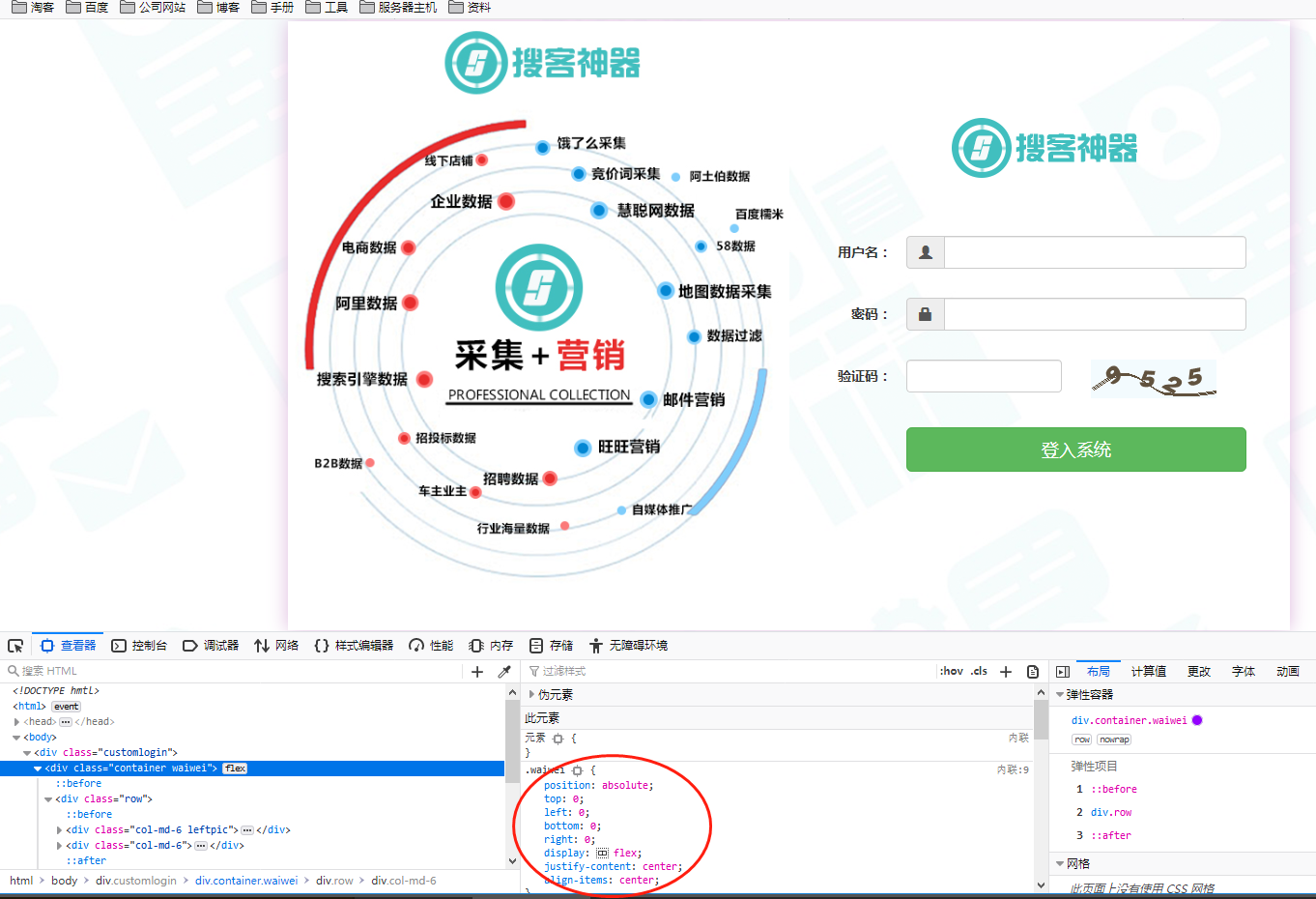Select the 更改 changes sidebar tab
Viewport: 1316px width, 899px height.
[1199, 671]
